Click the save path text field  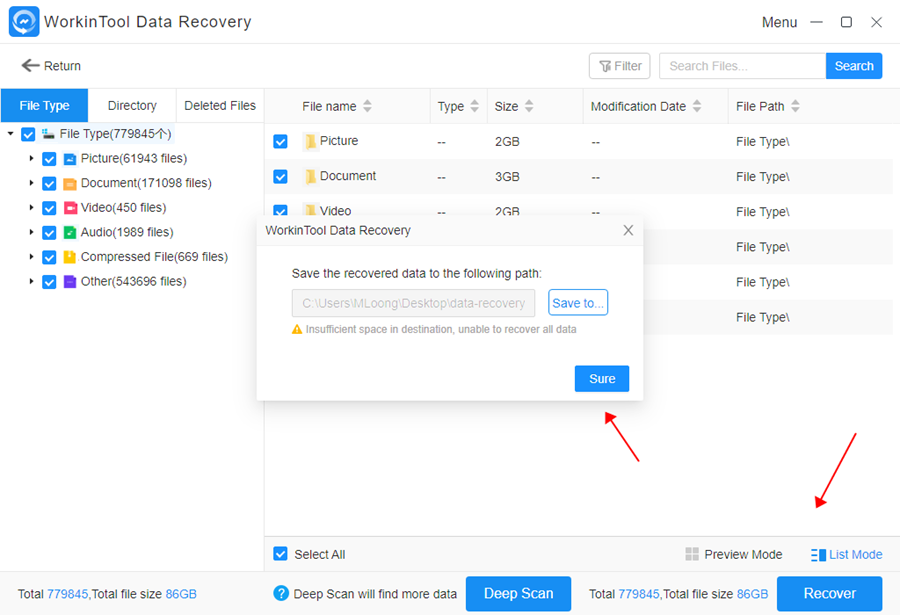tap(413, 303)
